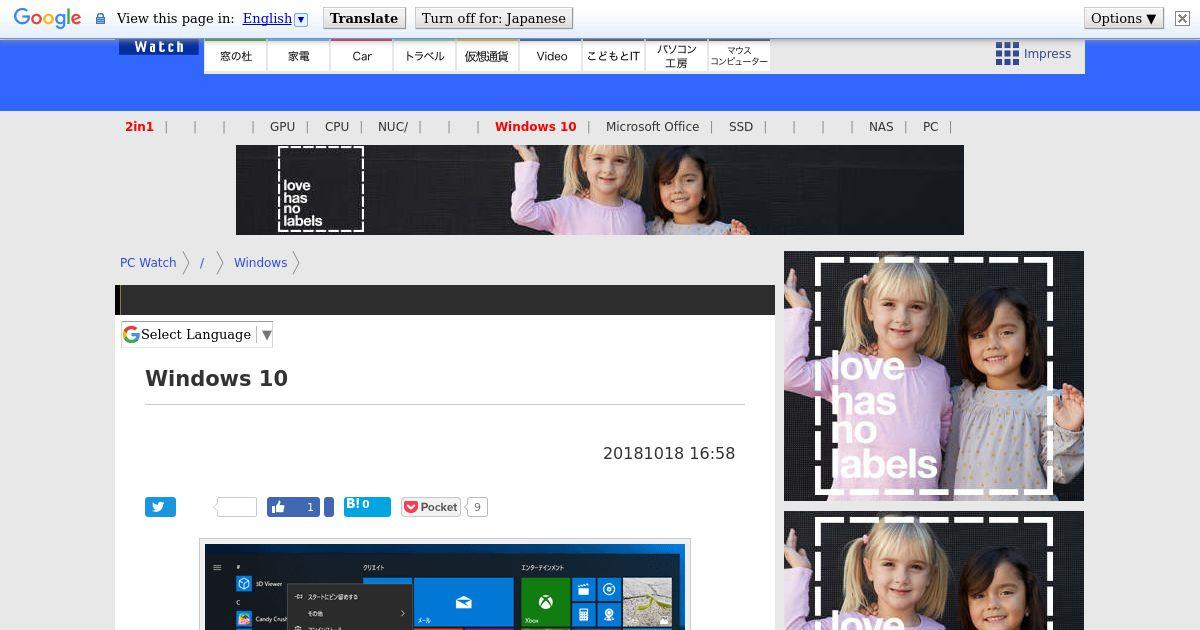Click the Hatena B! bookmark button
Screen dimensions: 1200x630
pos(367,506)
